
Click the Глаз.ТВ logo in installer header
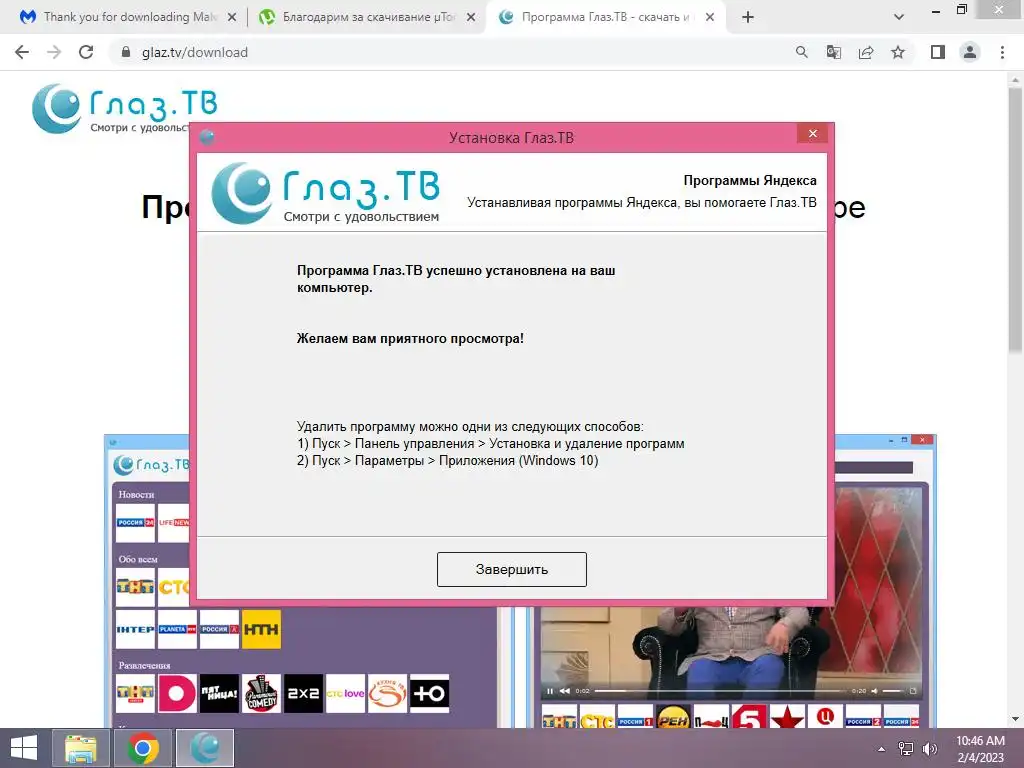tap(325, 193)
